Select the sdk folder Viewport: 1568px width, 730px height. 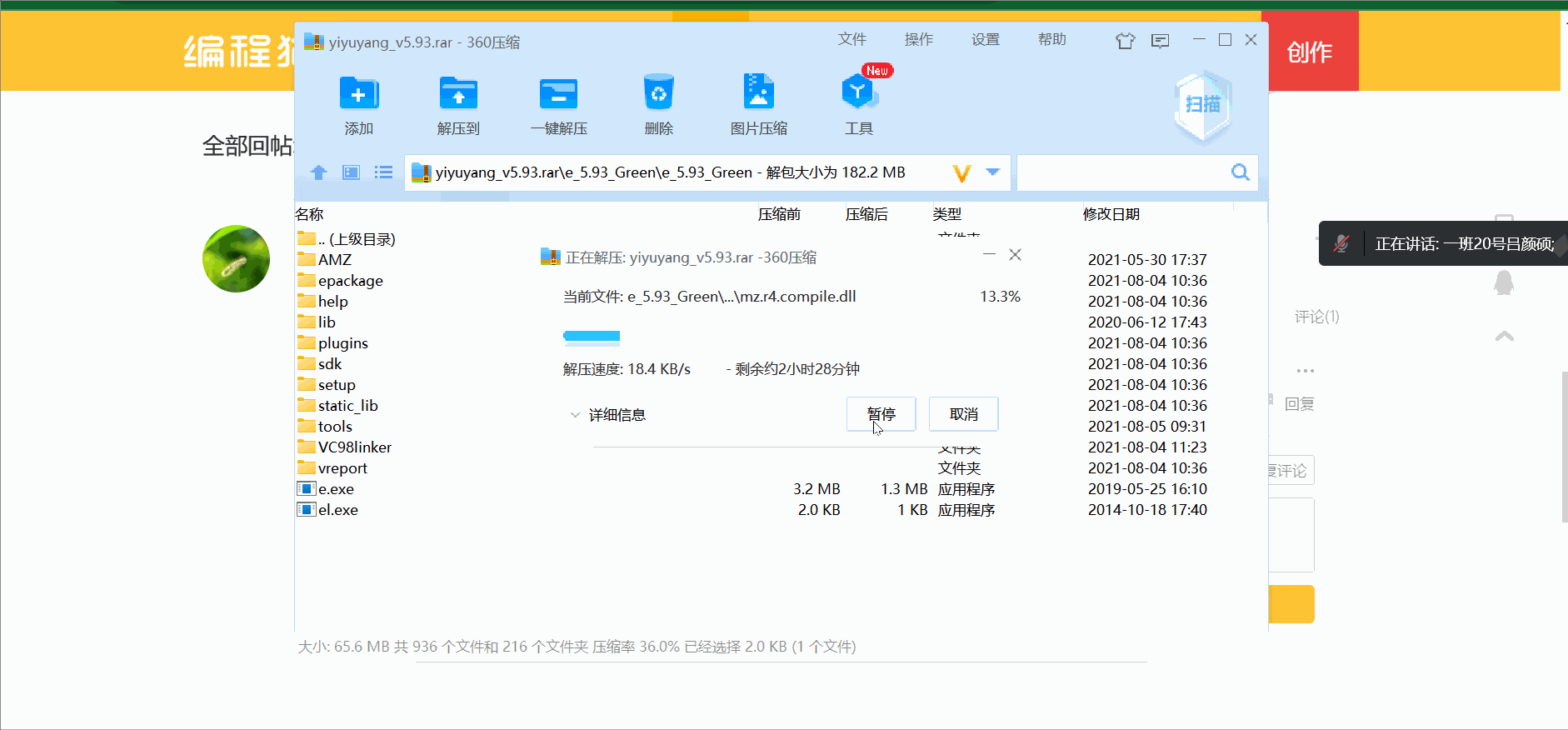319,363
